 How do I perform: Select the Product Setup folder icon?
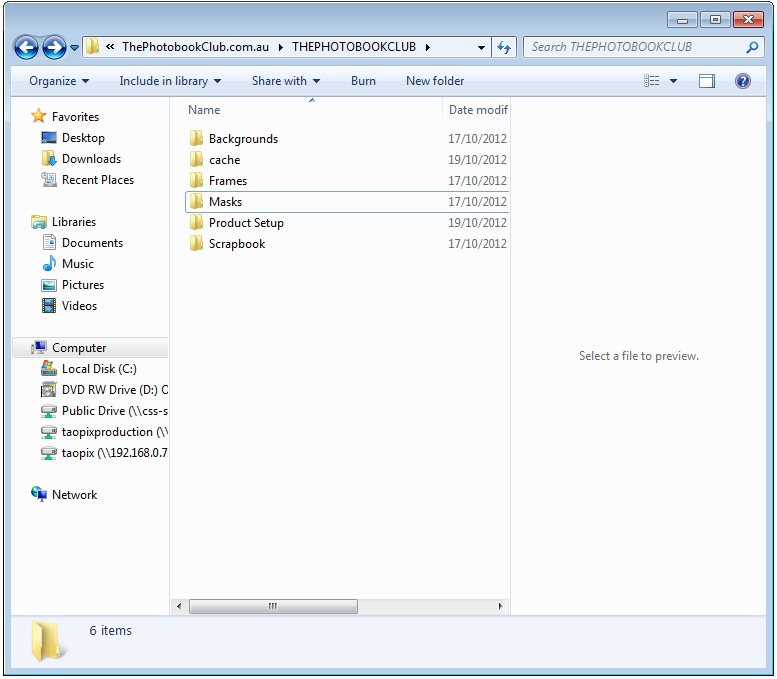click(x=196, y=222)
